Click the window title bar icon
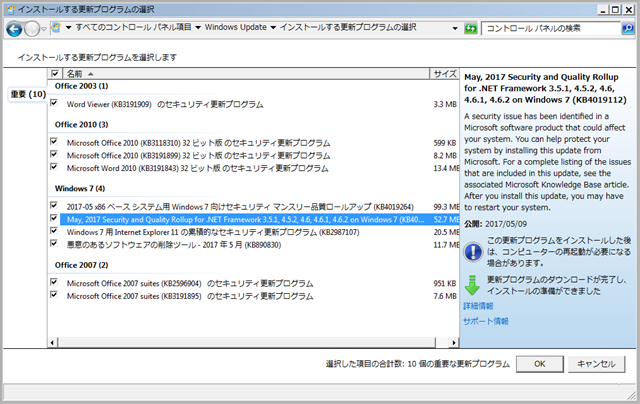Screen dimensions: 640x404 pyautogui.click(x=10, y=9)
